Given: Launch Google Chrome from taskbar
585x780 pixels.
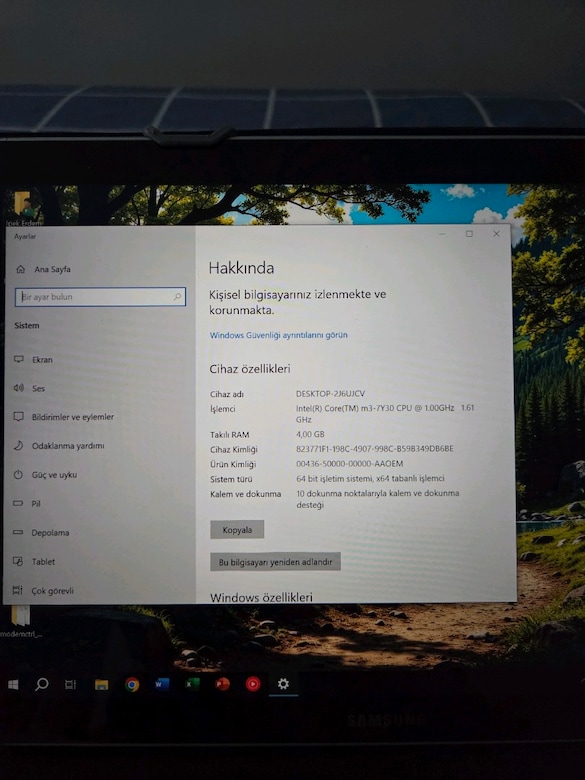Looking at the screenshot, I should [132, 684].
